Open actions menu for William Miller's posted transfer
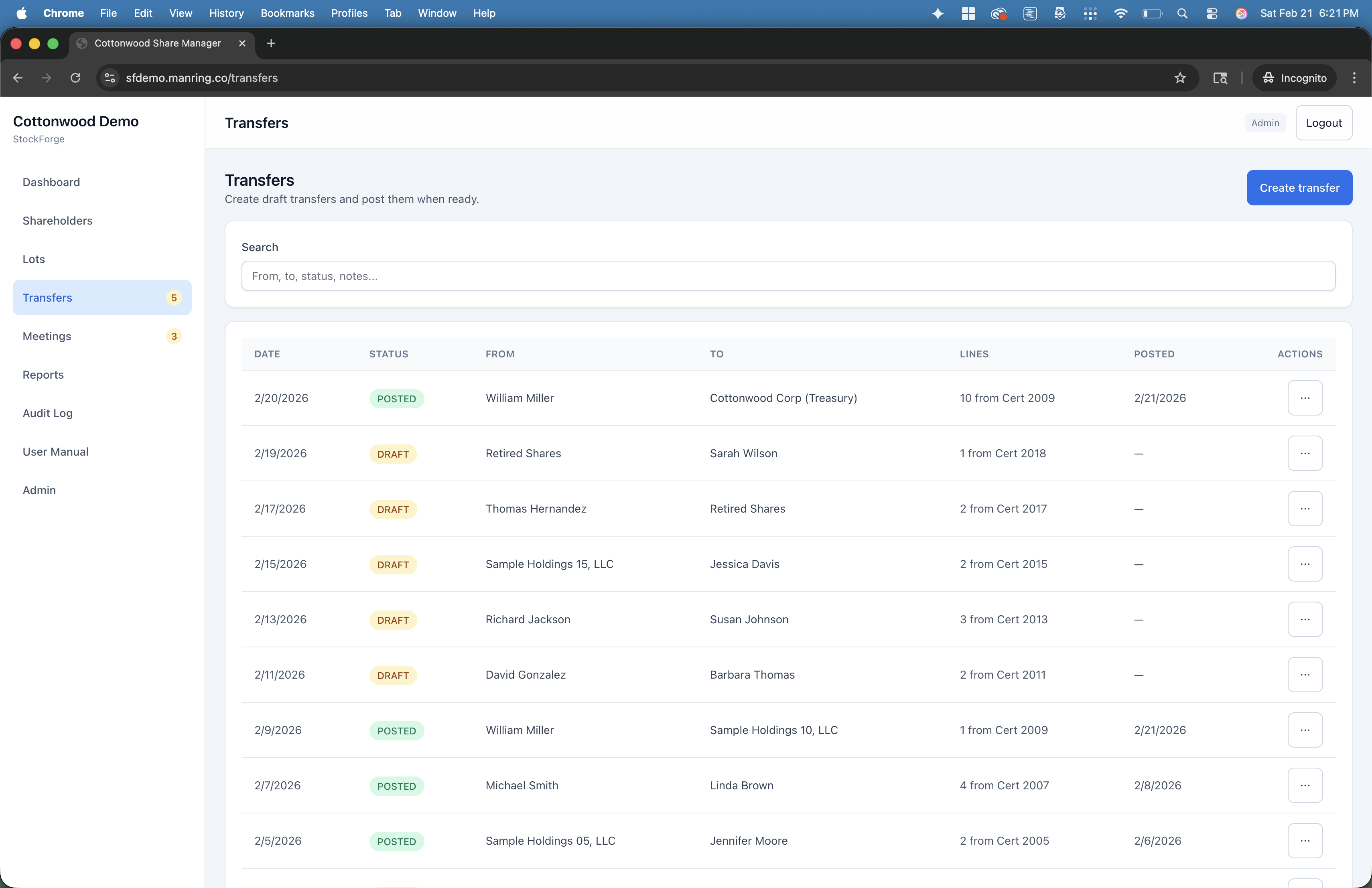Viewport: 1372px width, 888px height. (1305, 397)
